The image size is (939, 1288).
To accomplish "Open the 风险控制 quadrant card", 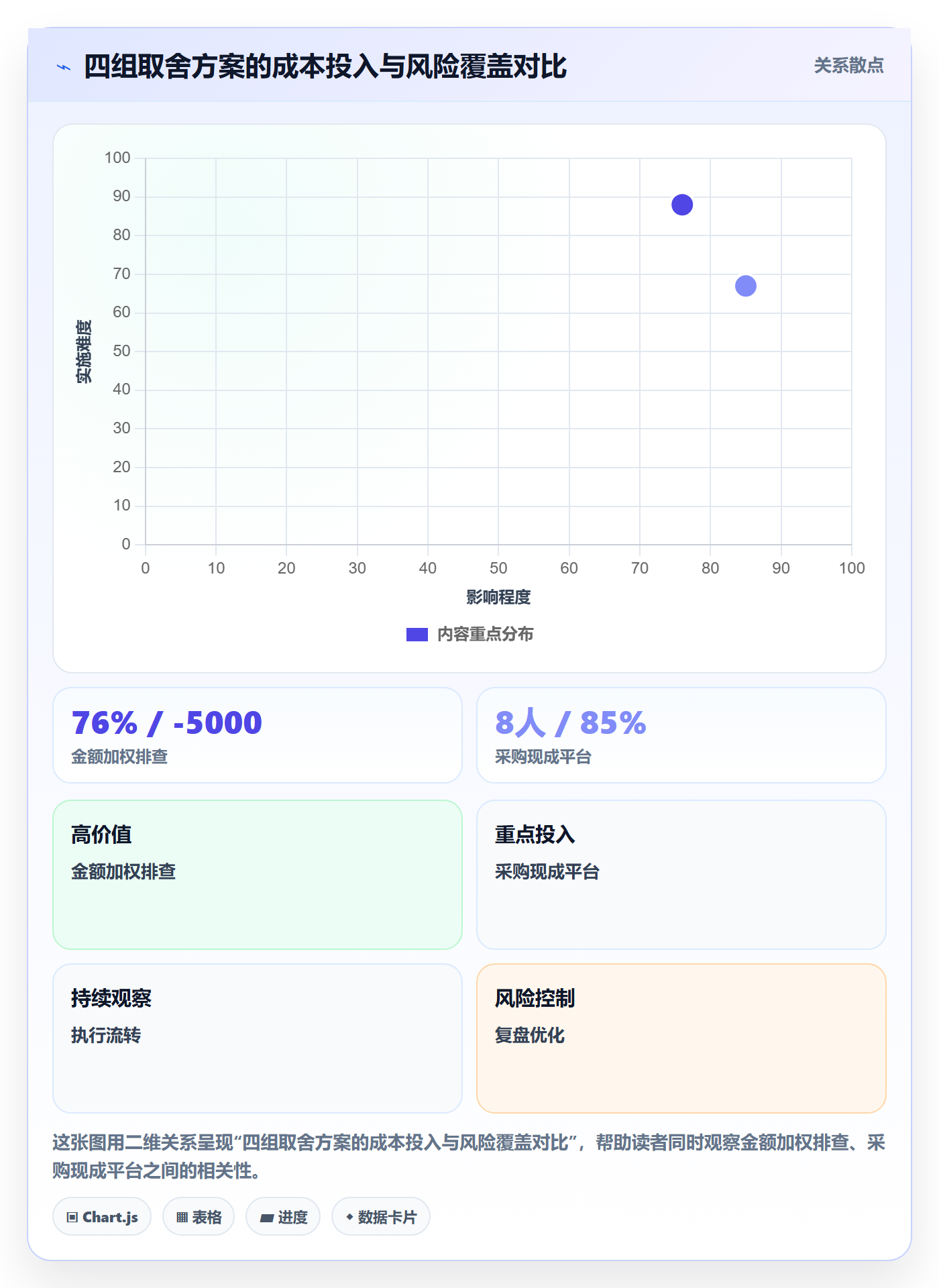I will [681, 1038].
